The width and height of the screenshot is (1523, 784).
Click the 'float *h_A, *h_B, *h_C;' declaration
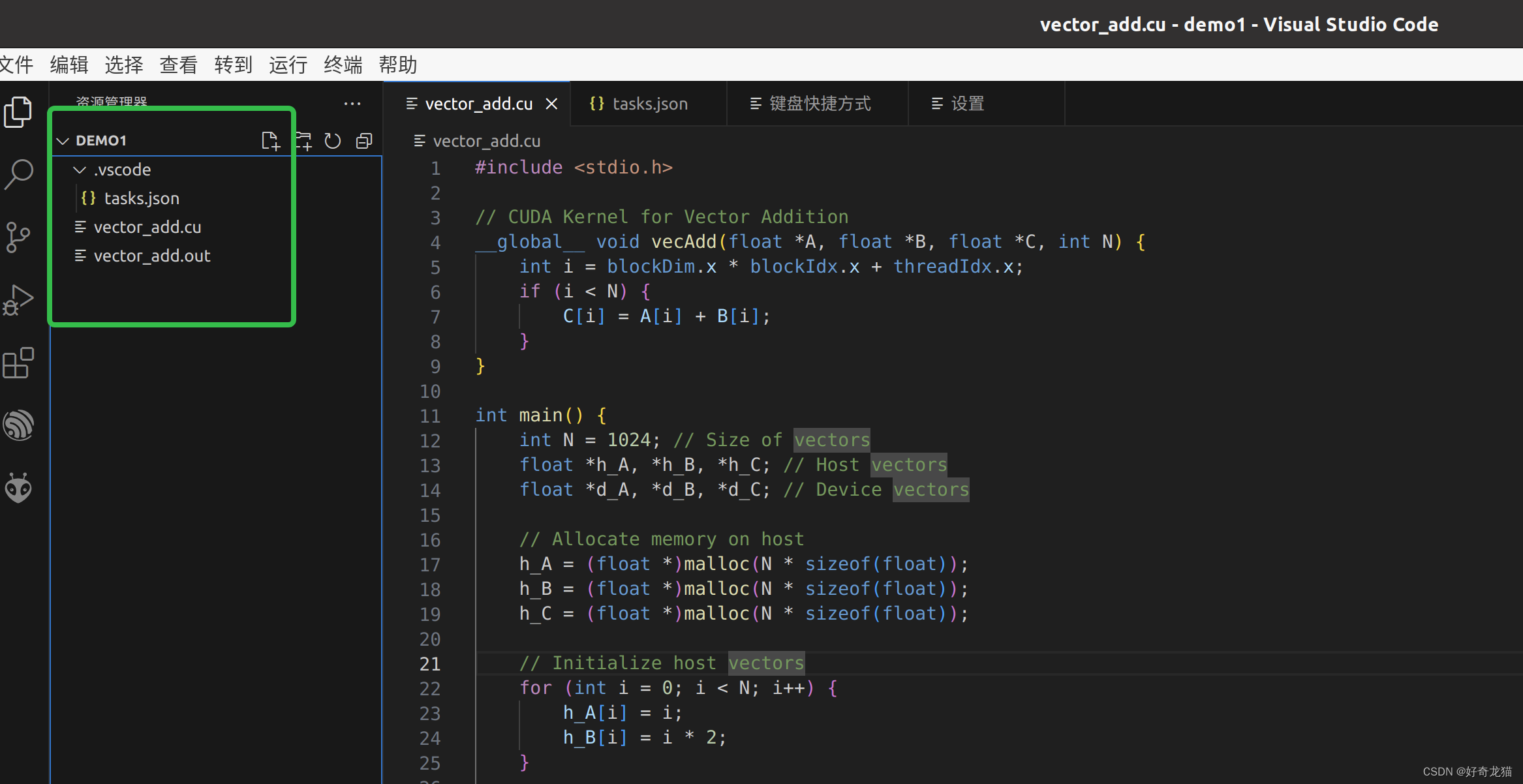coord(645,465)
